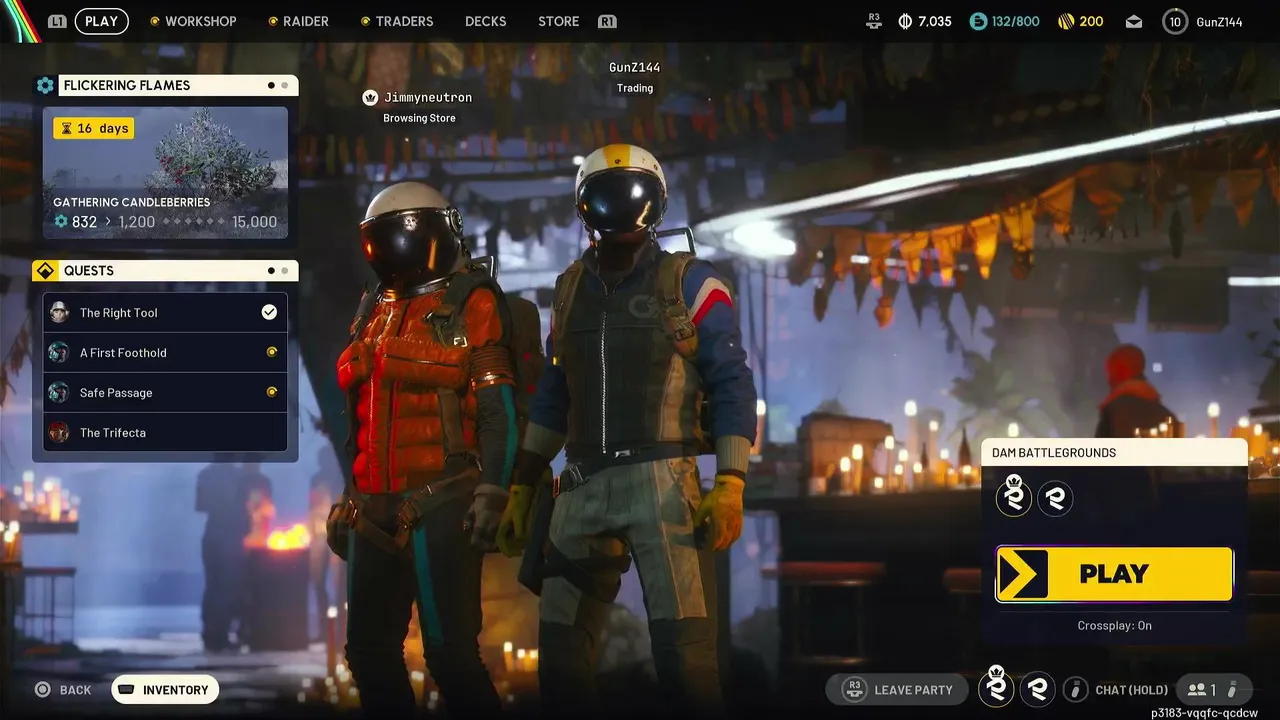Open CHAT (HOLD) label

[1131, 690]
